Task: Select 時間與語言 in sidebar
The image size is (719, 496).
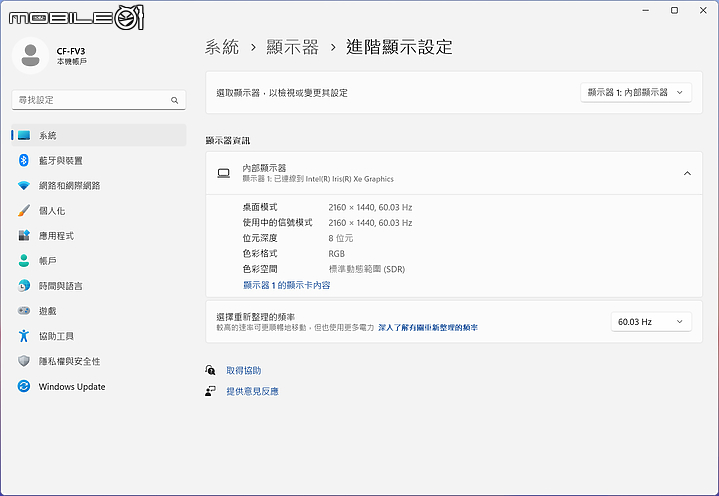Action: coord(99,286)
